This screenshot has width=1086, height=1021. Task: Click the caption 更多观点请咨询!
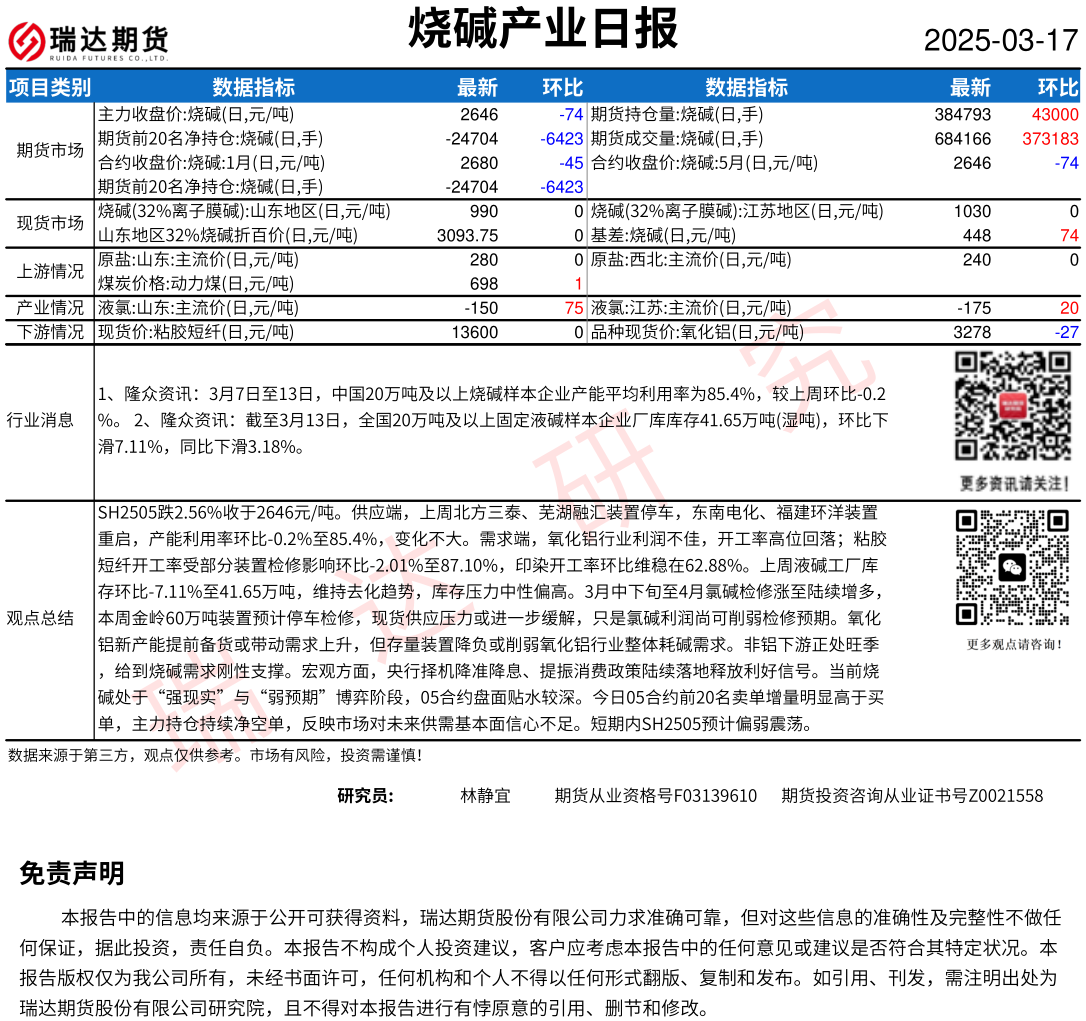pyautogui.click(x=1014, y=644)
